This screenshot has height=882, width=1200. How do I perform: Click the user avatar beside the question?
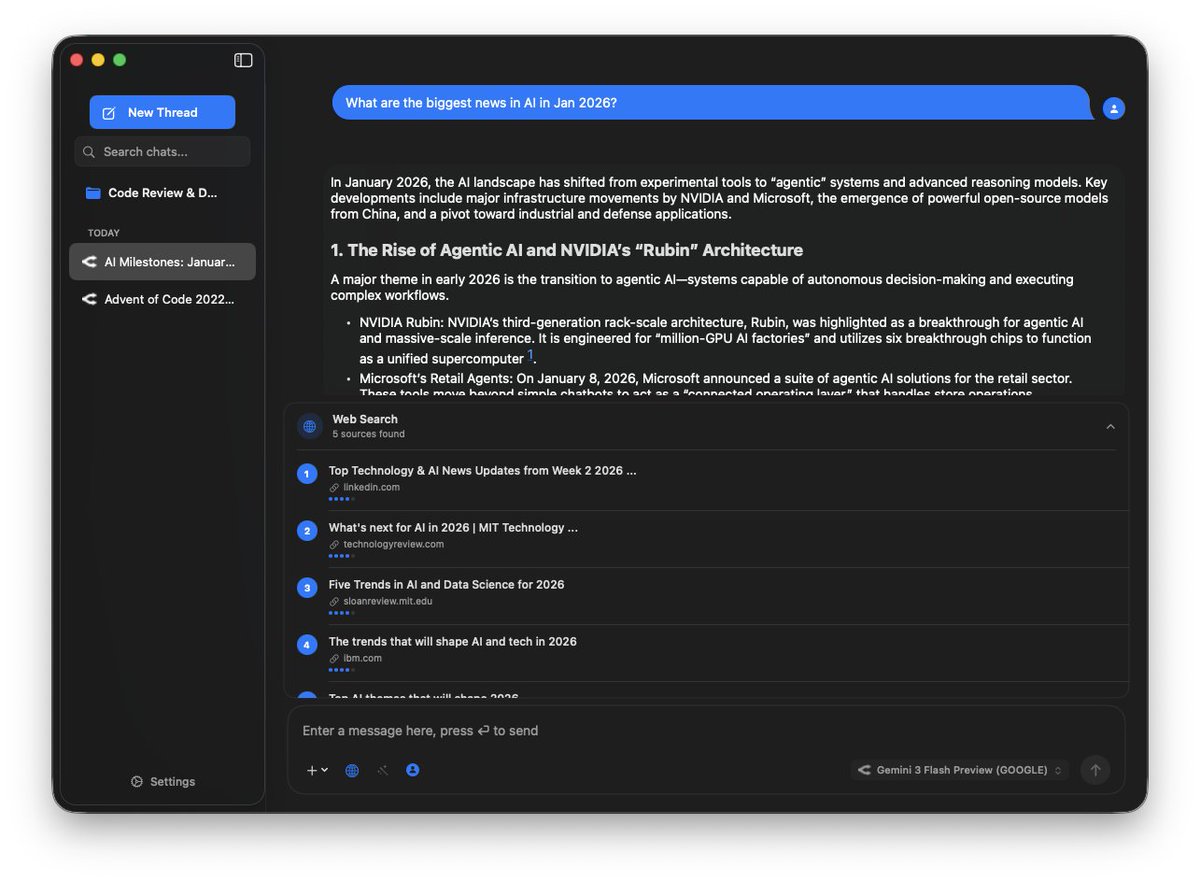coord(1114,109)
